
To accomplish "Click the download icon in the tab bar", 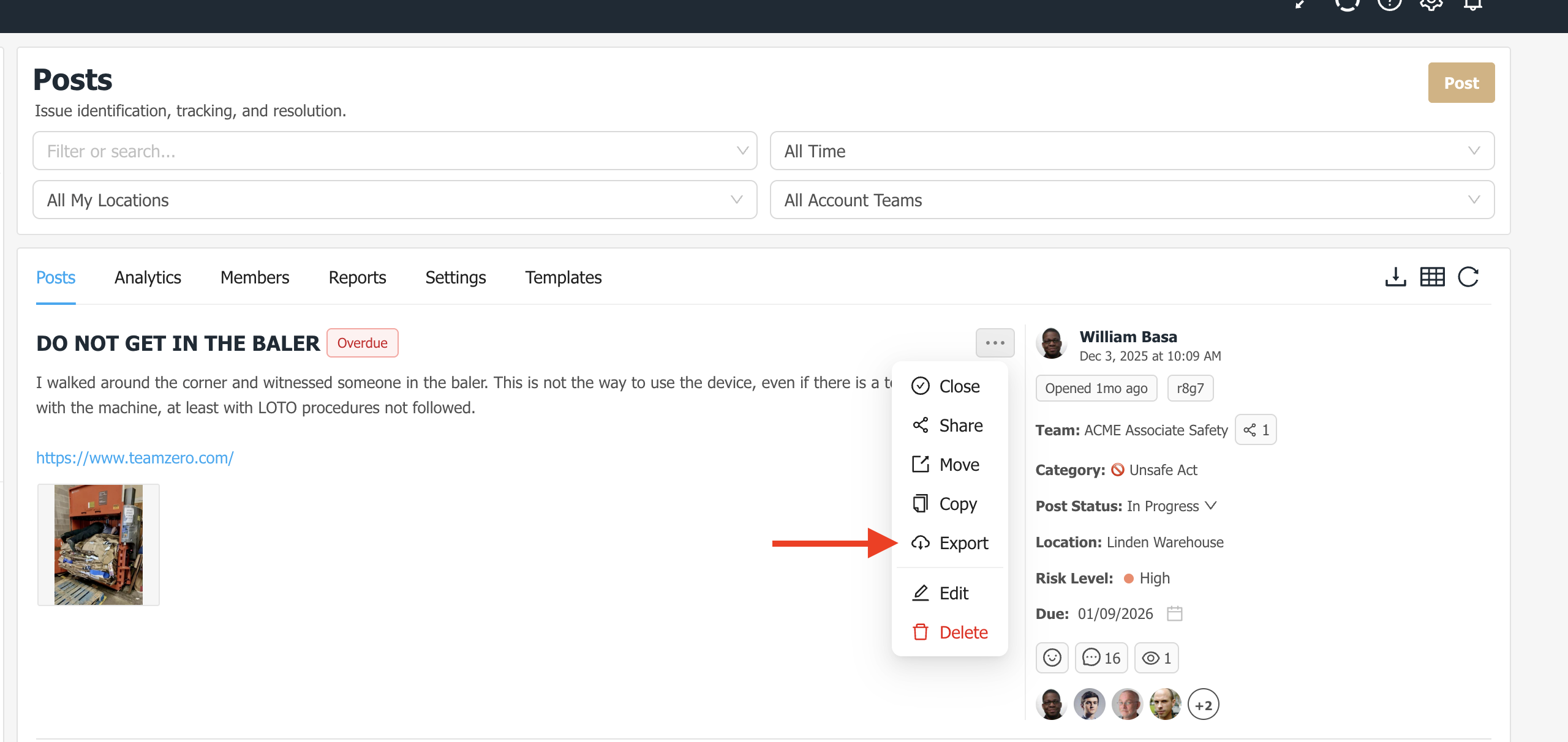I will [x=1395, y=277].
